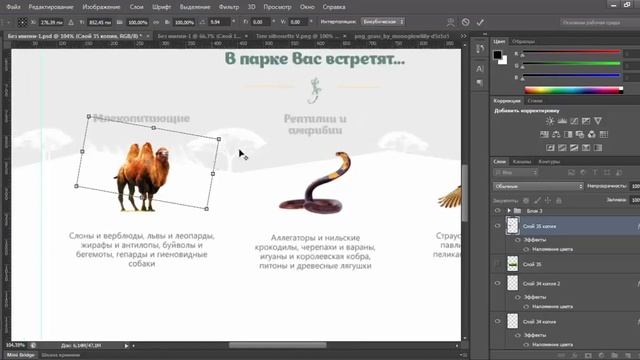Add a Brightness/Contrast adjustment (sun icon)
640x360 pixels.
[x=550, y=121]
